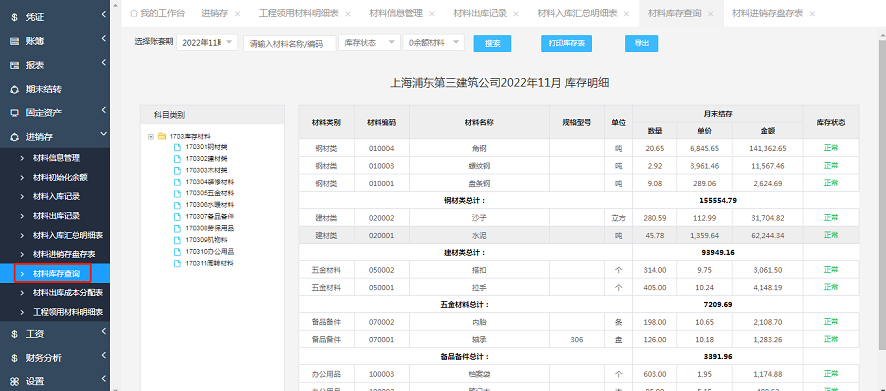
Task: Click the 导出 button
Action: (x=641, y=44)
